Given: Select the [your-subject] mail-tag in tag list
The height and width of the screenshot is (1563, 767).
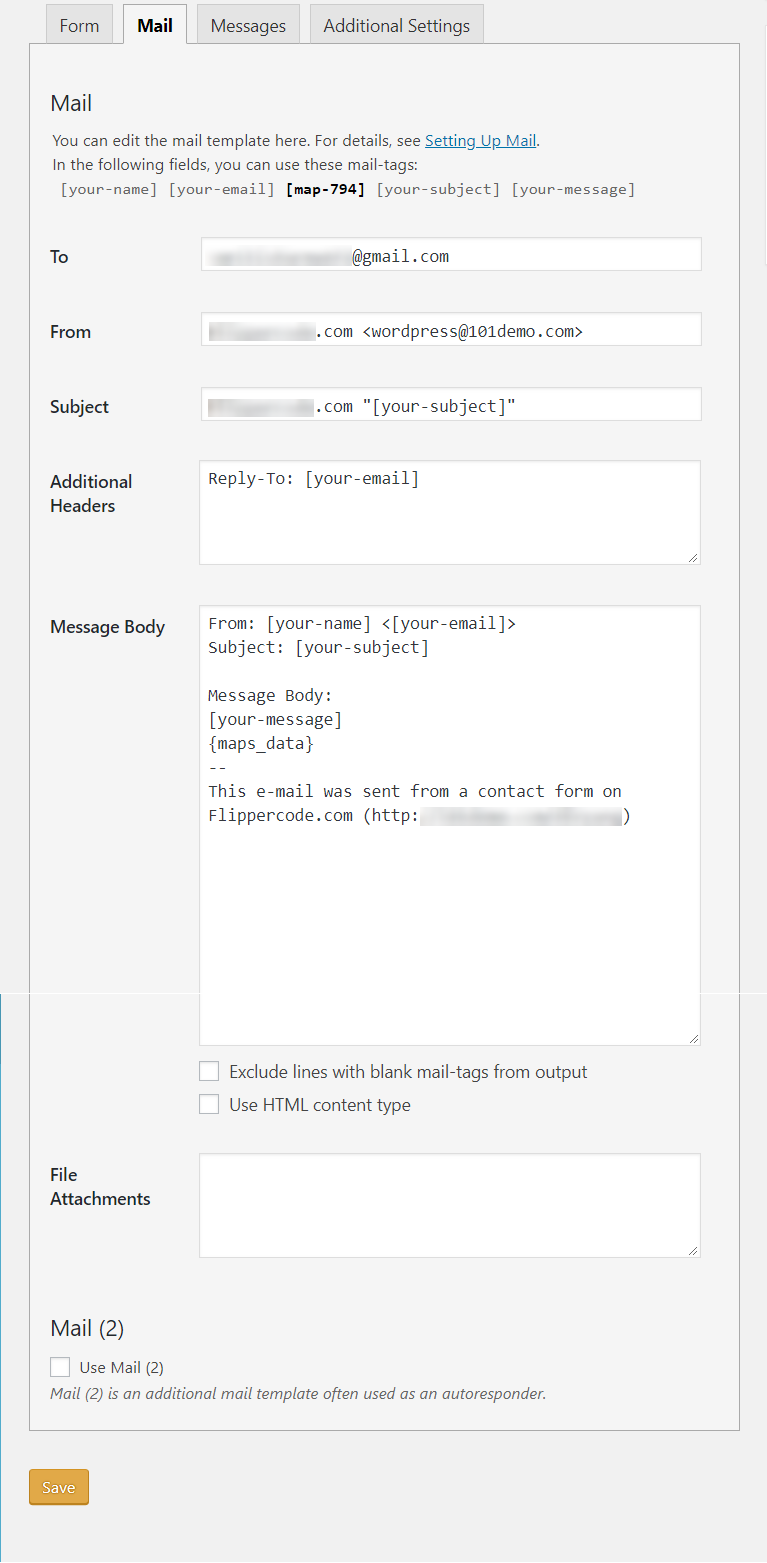Looking at the screenshot, I should pos(438,189).
